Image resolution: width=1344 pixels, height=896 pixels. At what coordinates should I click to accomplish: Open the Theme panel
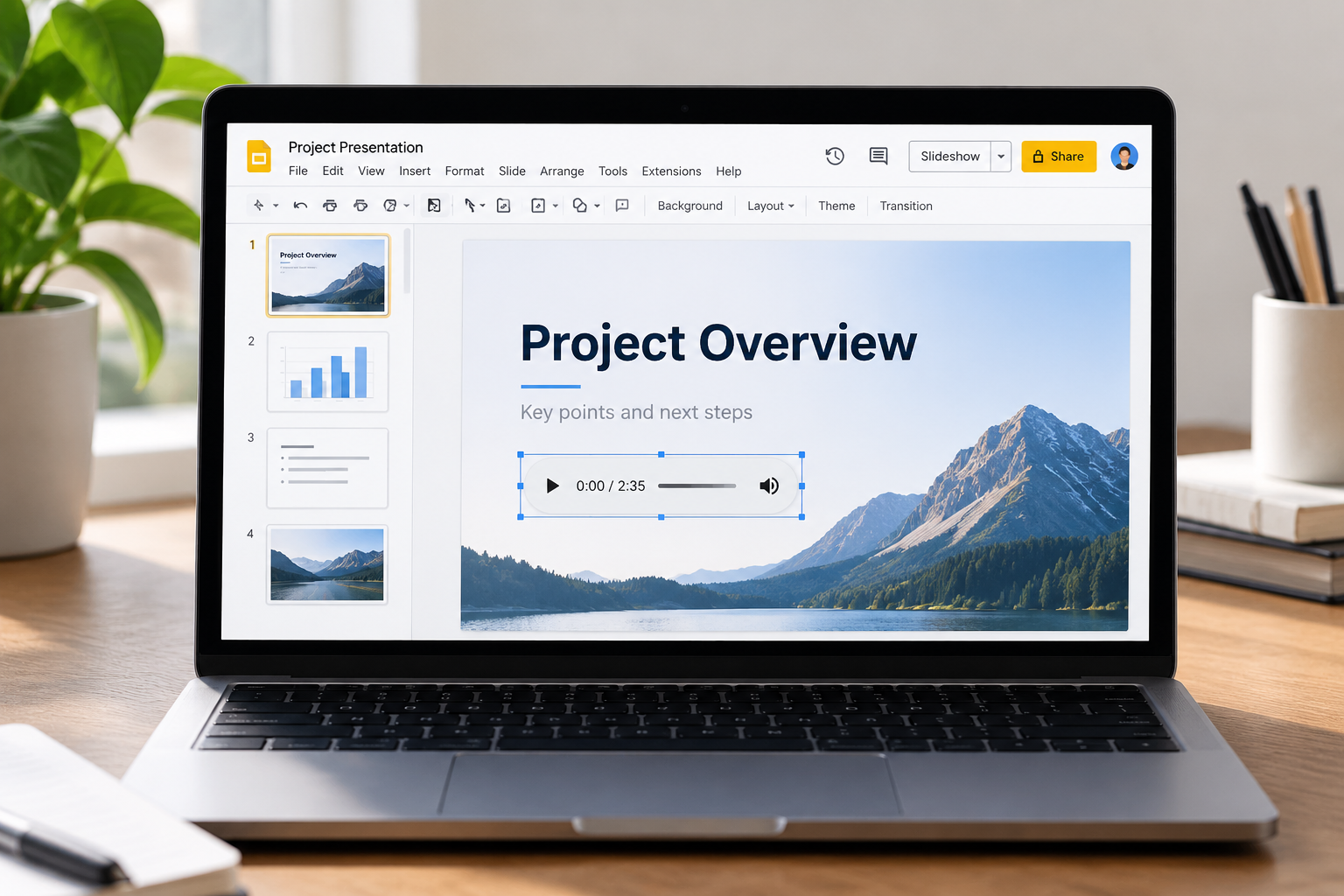[x=836, y=206]
